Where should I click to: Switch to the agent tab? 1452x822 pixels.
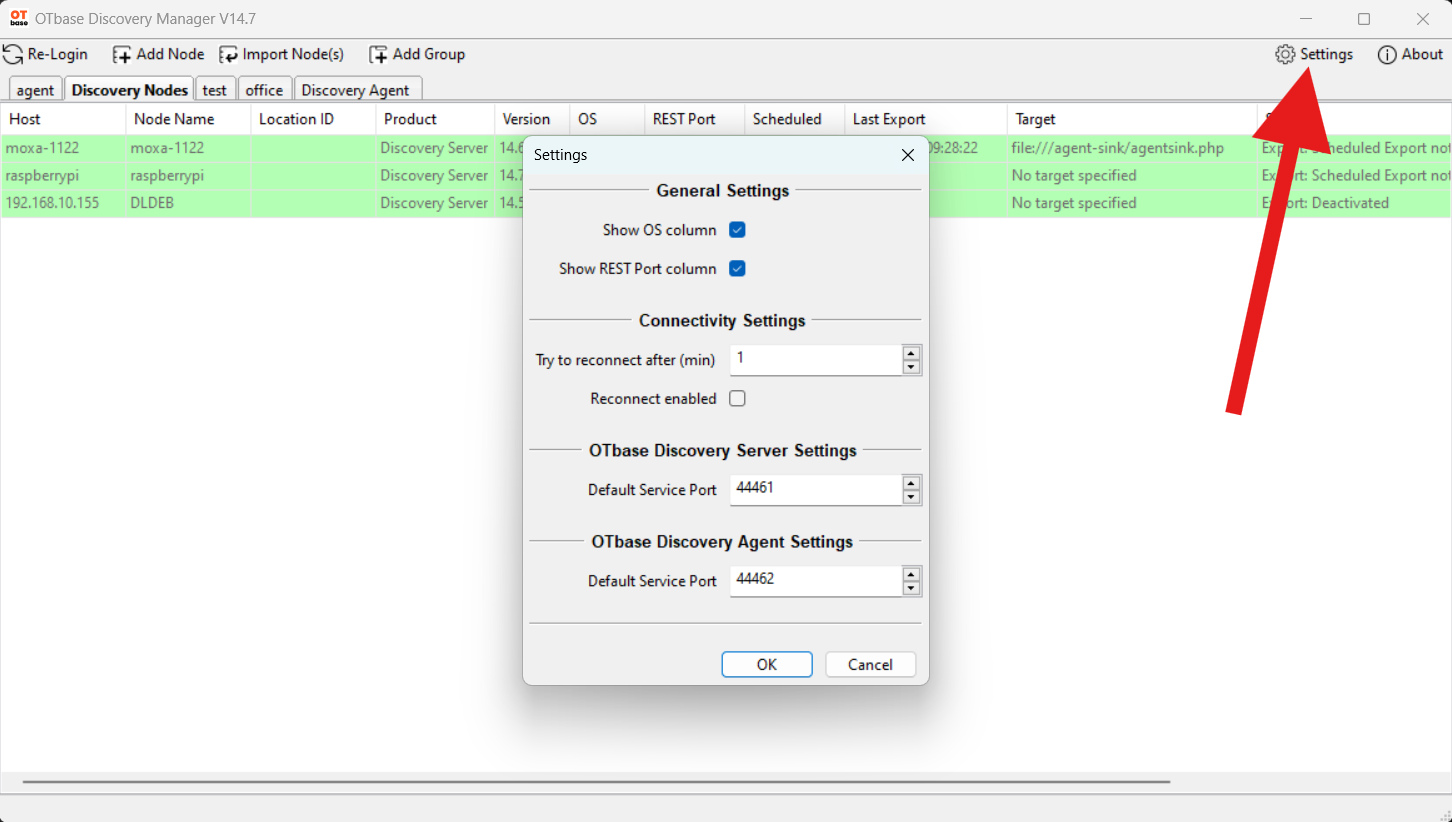pos(35,90)
